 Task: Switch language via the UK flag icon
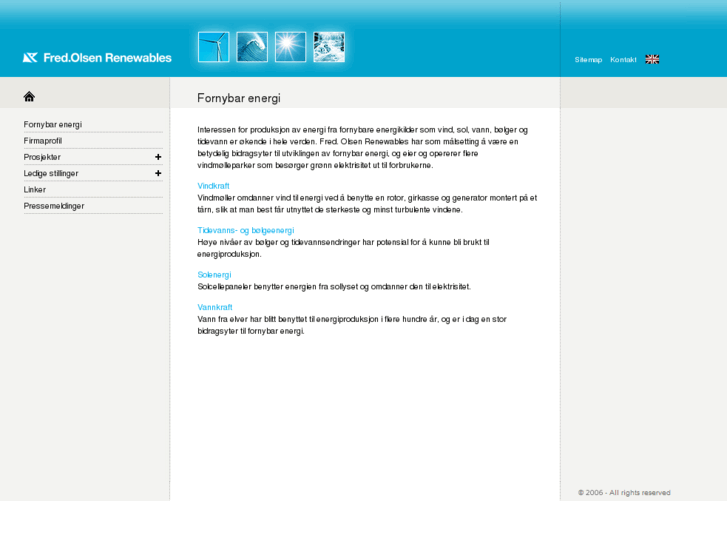pos(652,59)
